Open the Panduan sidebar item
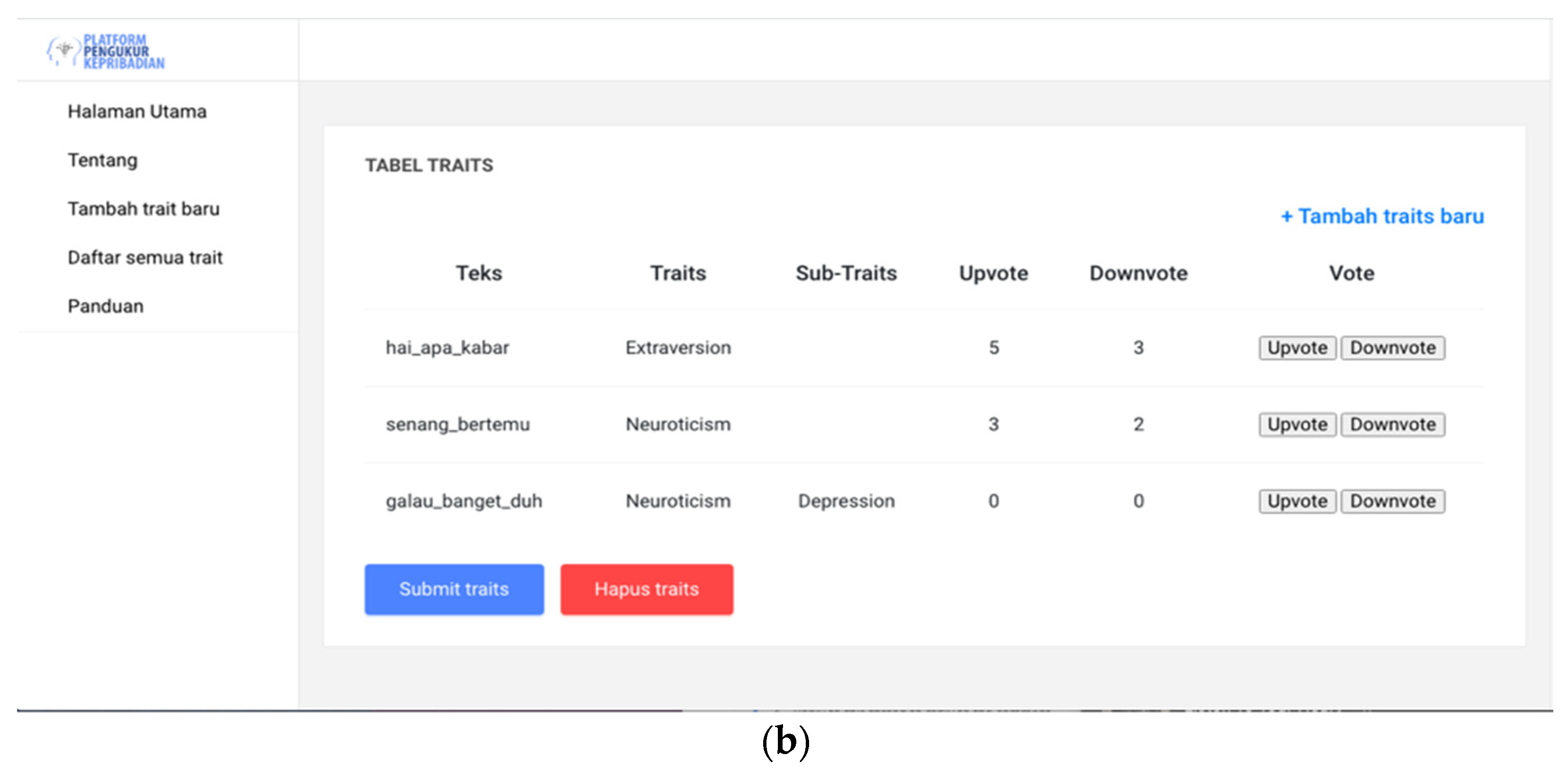Image resolution: width=1568 pixels, height=773 pixels. click(105, 306)
